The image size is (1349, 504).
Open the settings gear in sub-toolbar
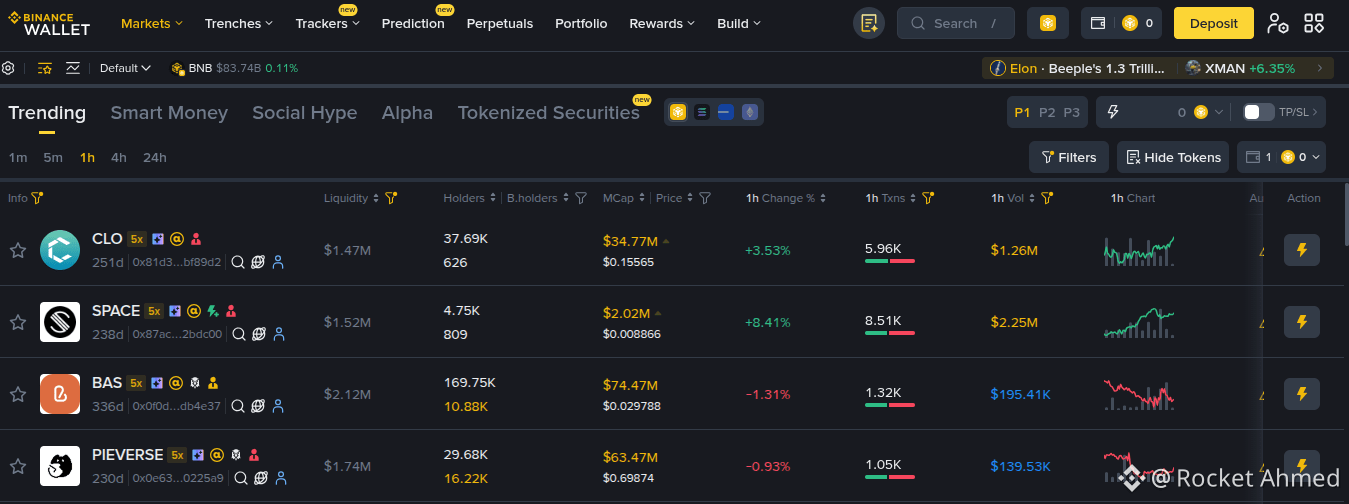click(8, 68)
